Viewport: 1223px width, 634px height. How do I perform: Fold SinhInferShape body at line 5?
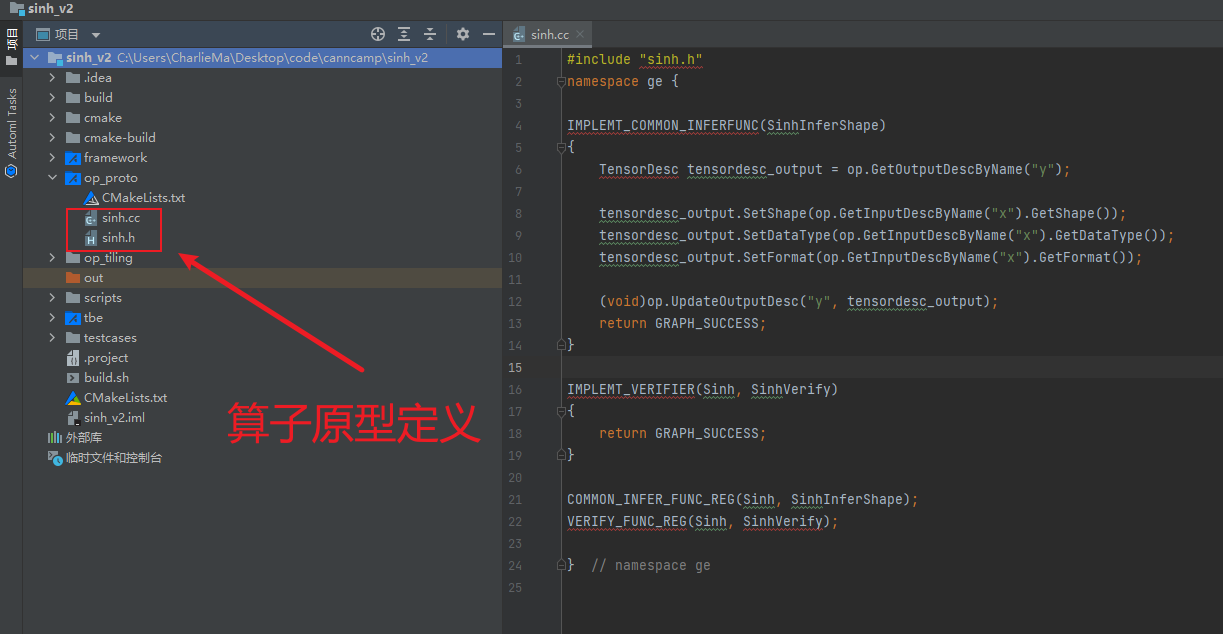(560, 148)
